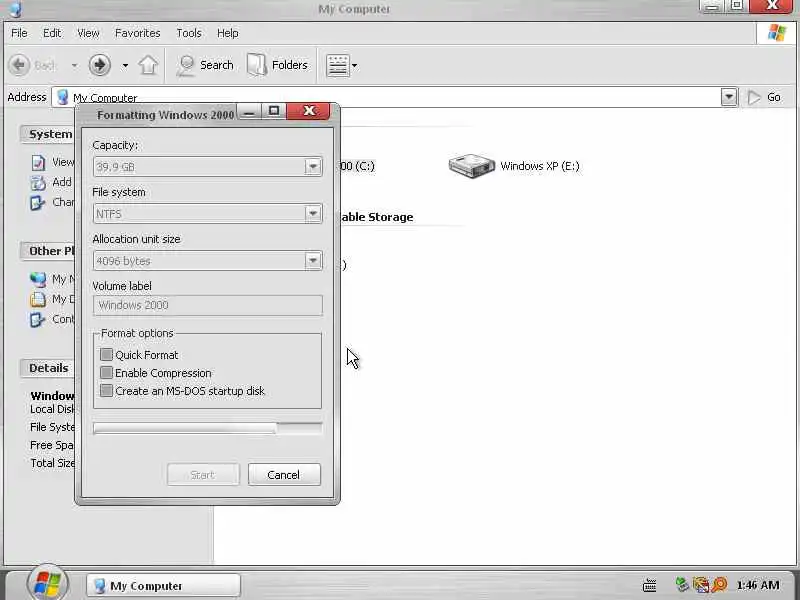The image size is (800, 600).
Task: Click the format progress bar
Action: [x=208, y=428]
